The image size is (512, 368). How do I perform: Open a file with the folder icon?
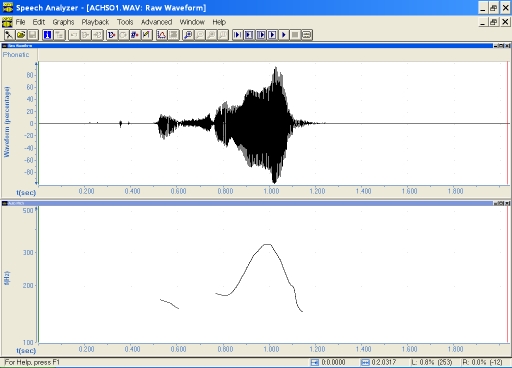pyautogui.click(x=21, y=35)
